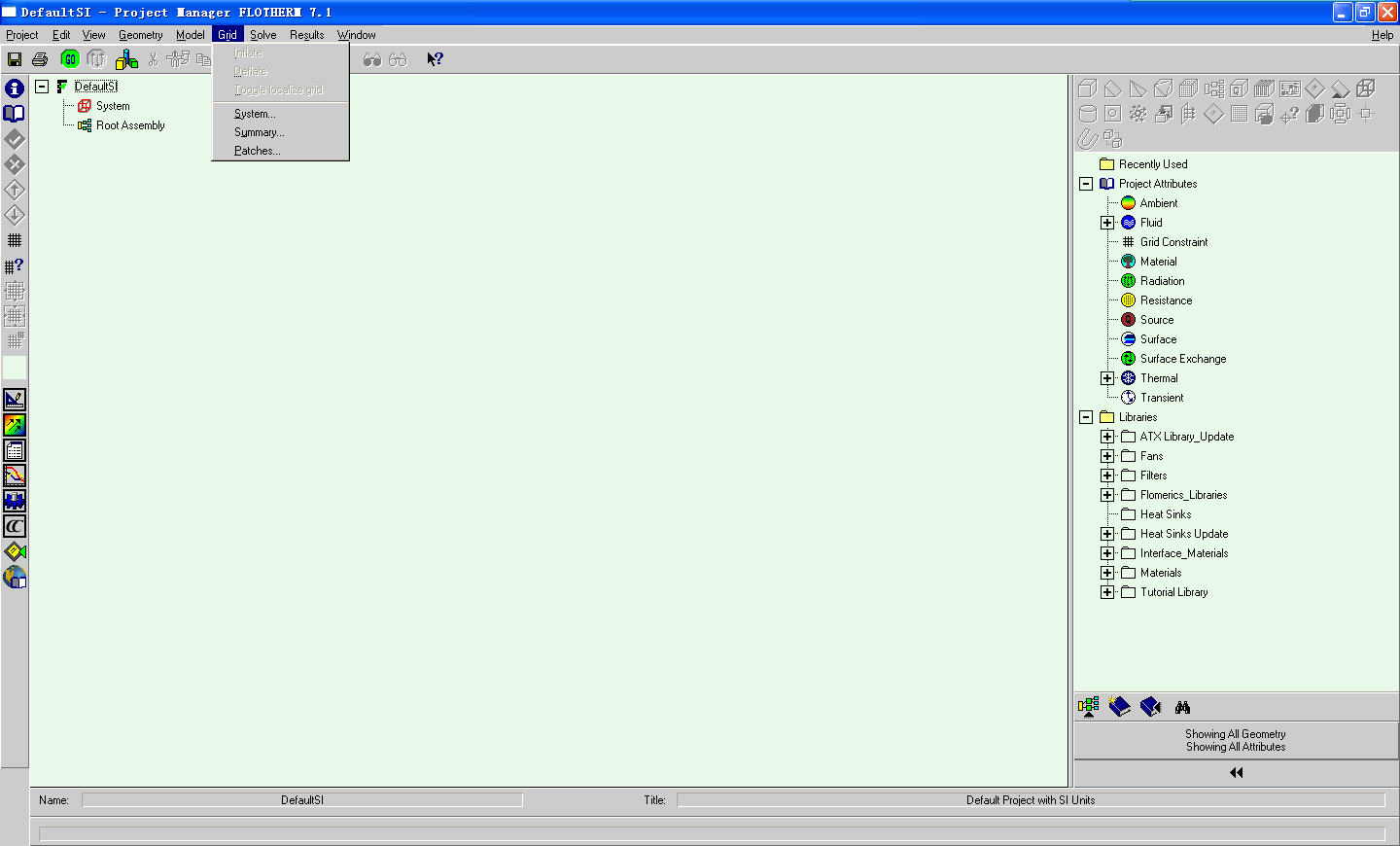Click the sparkle-marked blue book library icon
Image resolution: width=1400 pixels, height=846 pixels.
point(1119,707)
